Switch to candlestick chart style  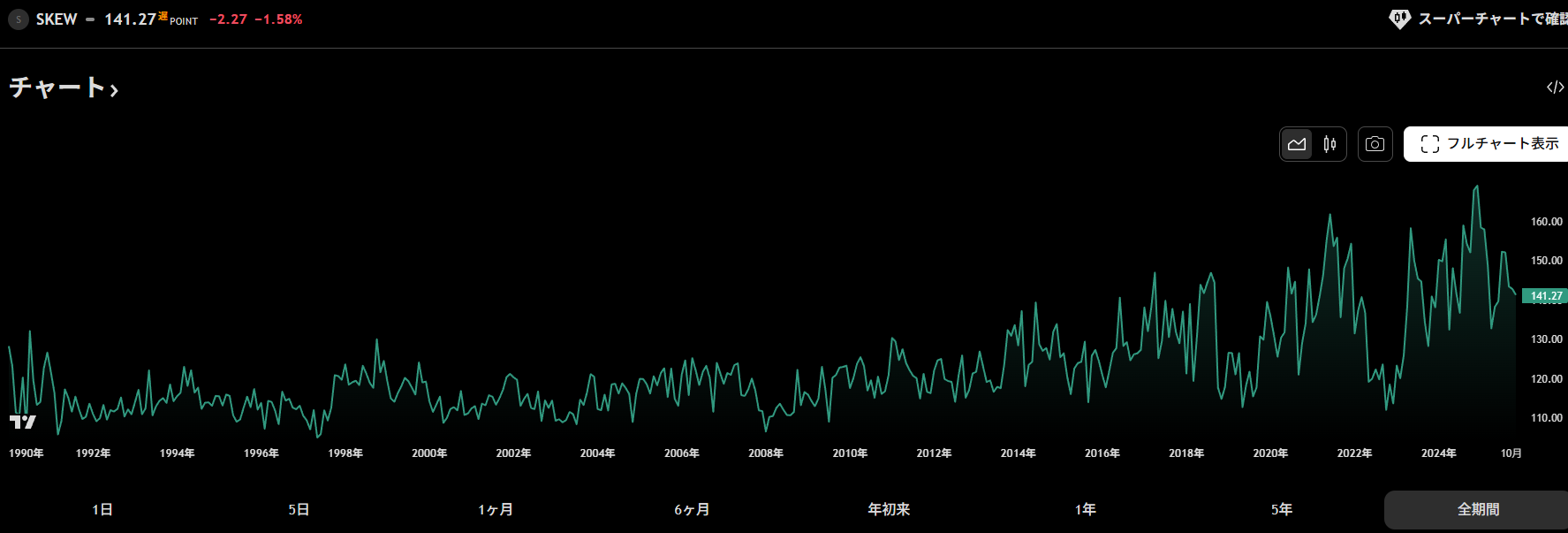(1329, 144)
